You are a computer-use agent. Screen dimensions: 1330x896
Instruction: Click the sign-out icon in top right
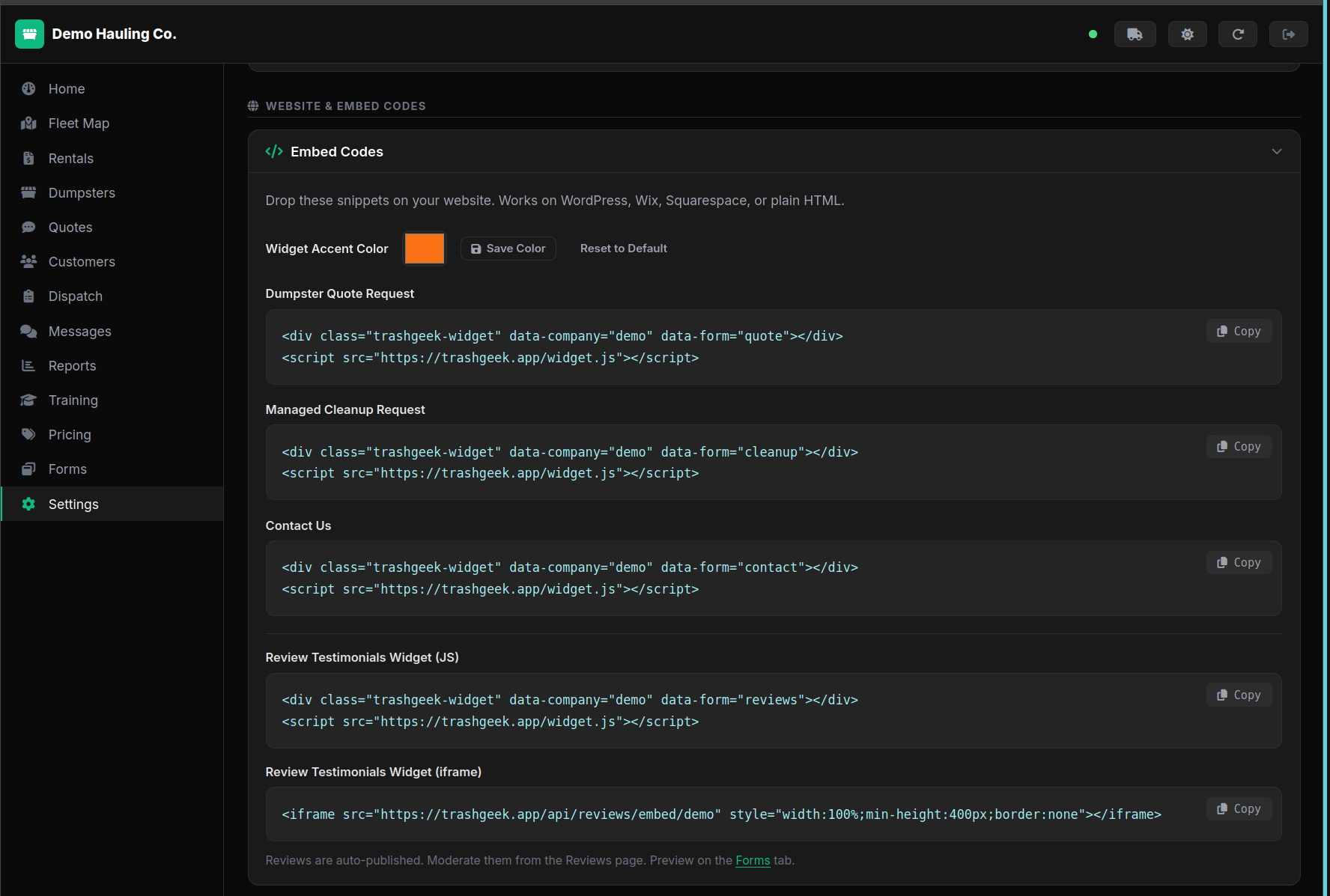[x=1288, y=34]
